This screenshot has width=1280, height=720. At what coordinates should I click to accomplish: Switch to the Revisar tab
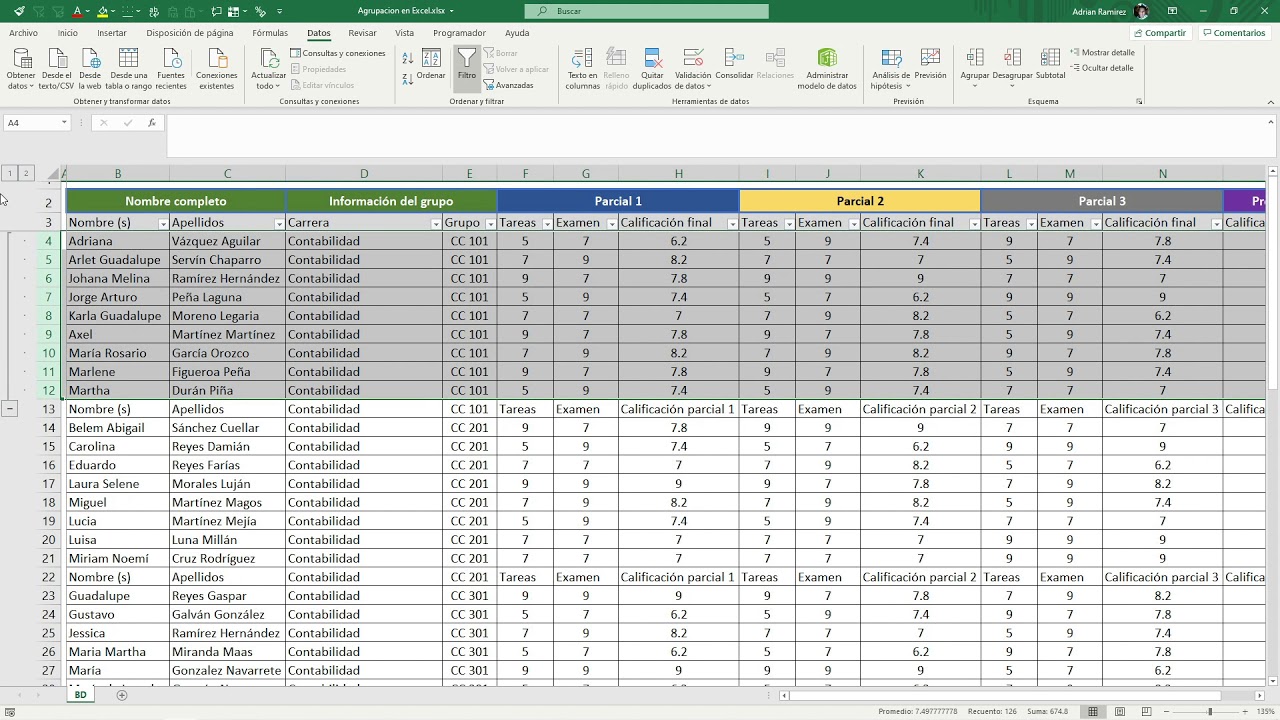pos(362,33)
